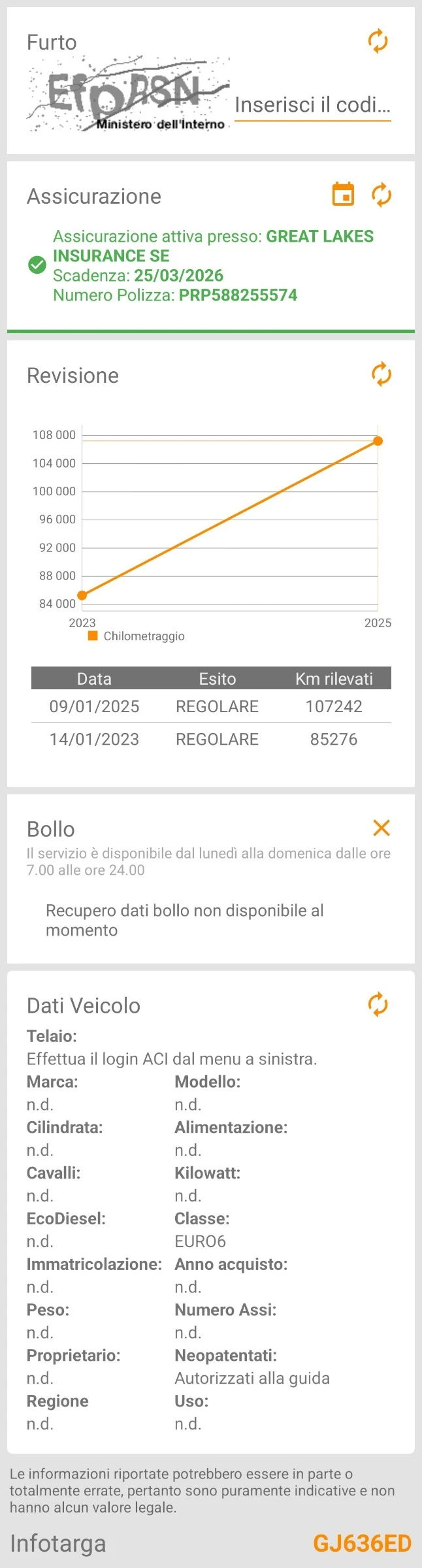This screenshot has width=422, height=1568.
Task: Refresh the Dati Veicolo section
Action: [378, 1004]
